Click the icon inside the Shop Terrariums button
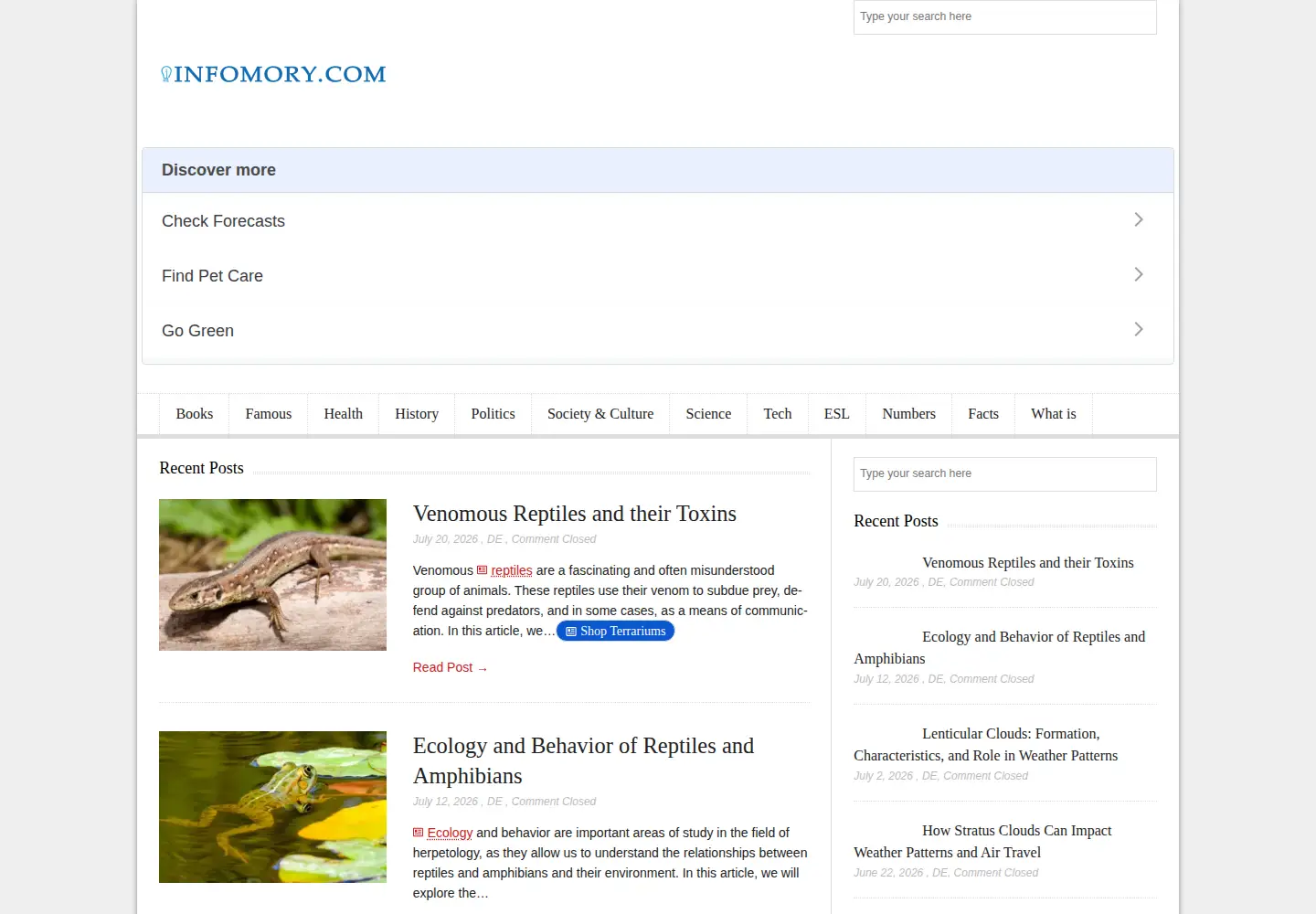Screen dimensions: 1316x914 (x=571, y=632)
